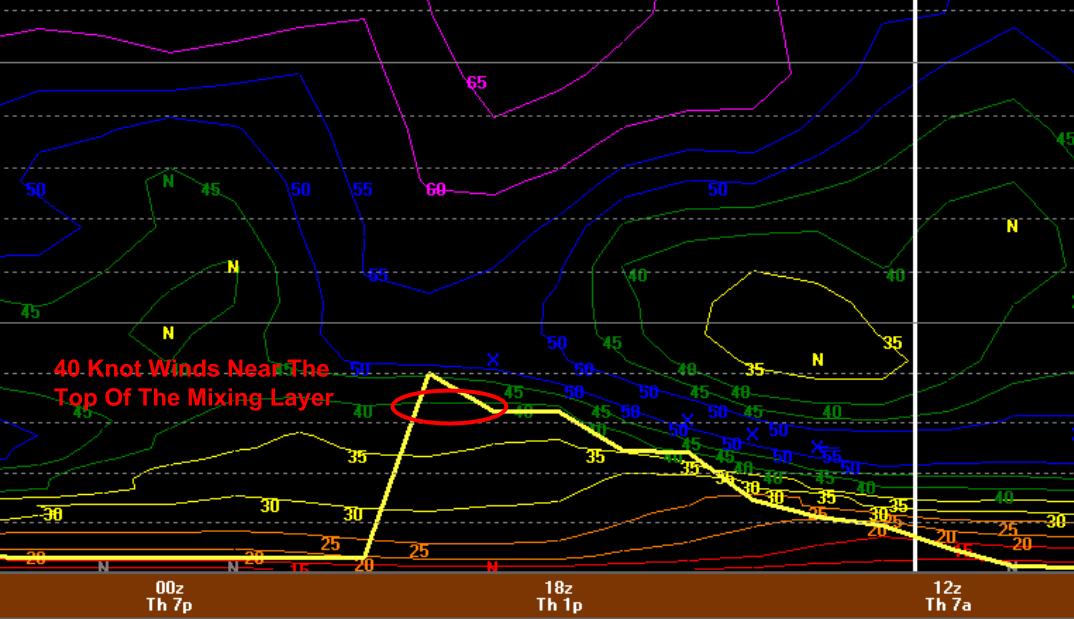The width and height of the screenshot is (1074, 619).
Task: Click the green N marker at upper left
Action: [168, 182]
